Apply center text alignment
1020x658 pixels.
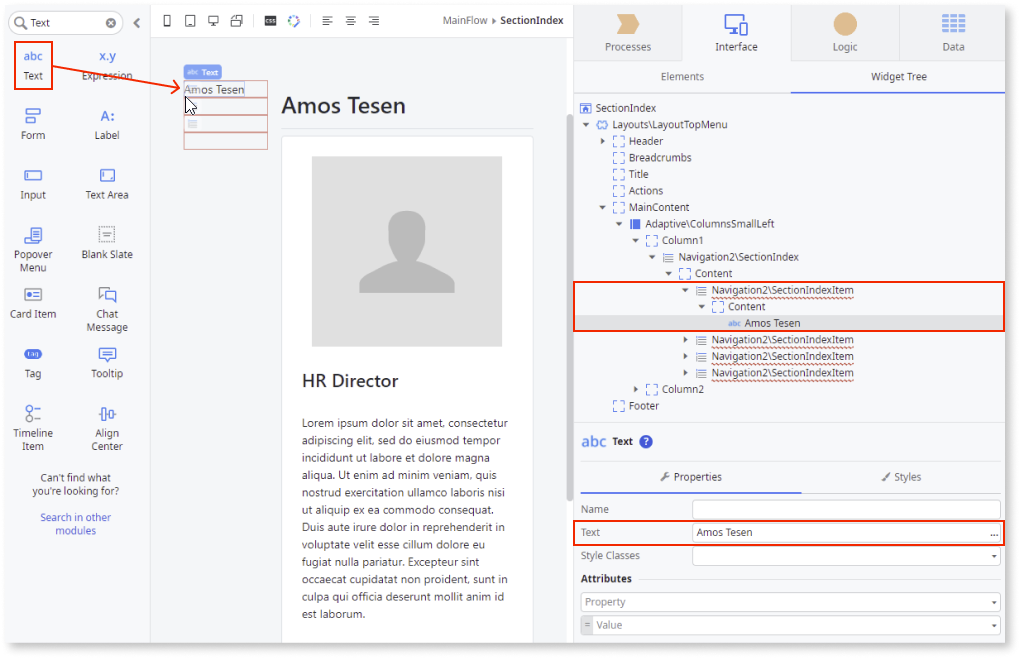(350, 21)
